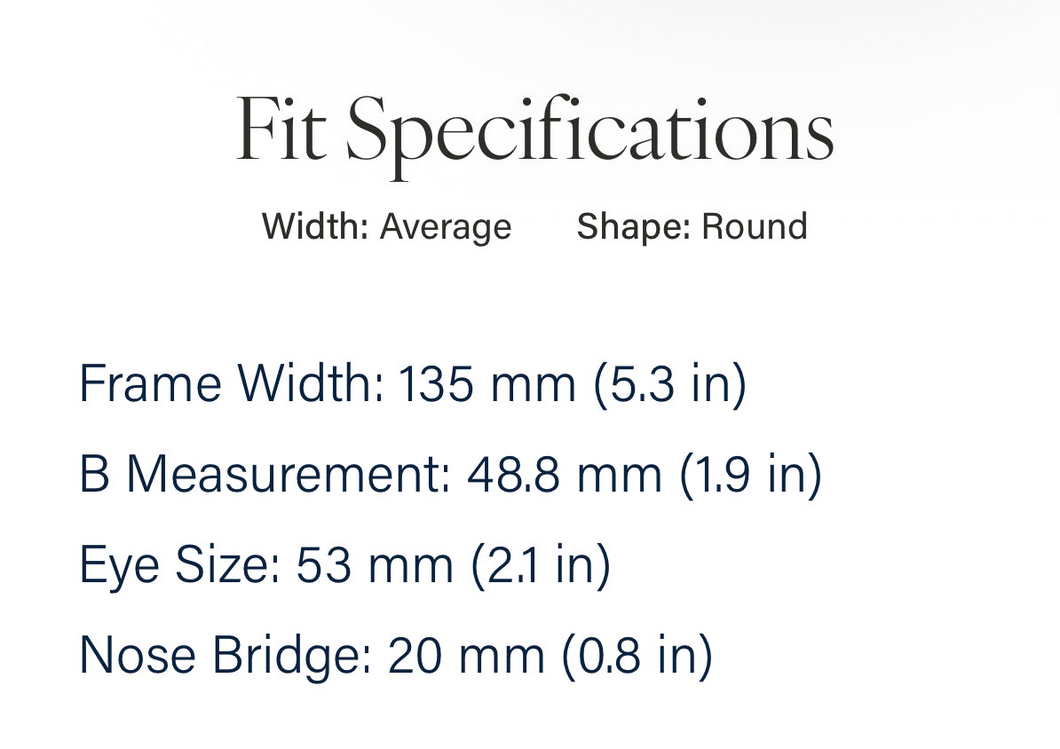Click the (0.8 in) conversion
Image resolution: width=1060 pixels, height=749 pixels.
[637, 656]
